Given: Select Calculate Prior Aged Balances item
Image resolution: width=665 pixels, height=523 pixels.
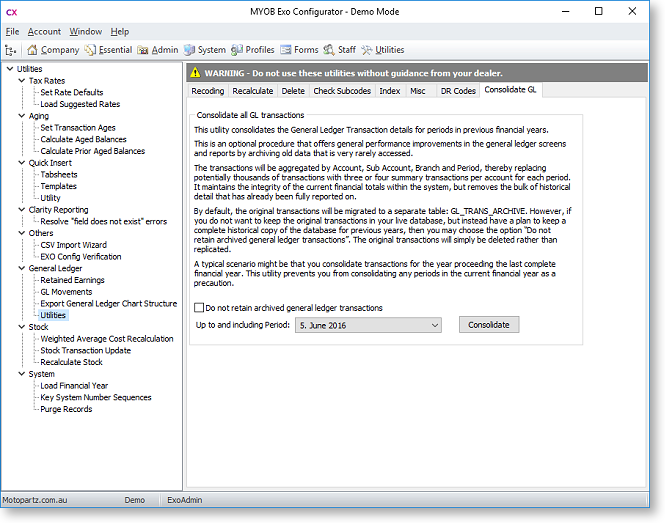Looking at the screenshot, I should [92, 151].
